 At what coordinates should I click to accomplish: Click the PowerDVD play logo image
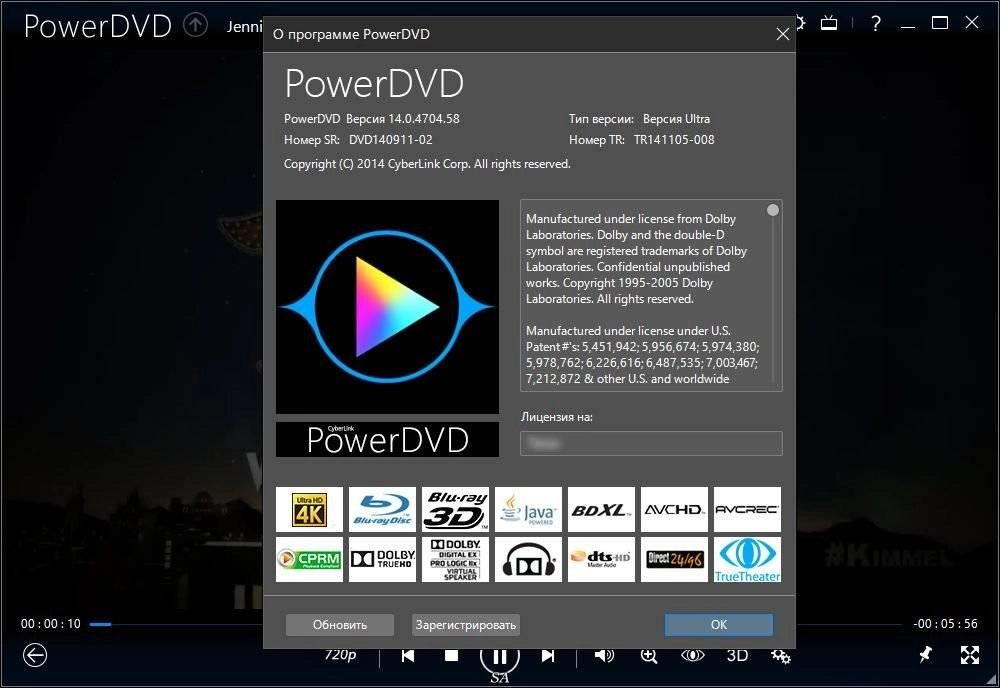coord(387,307)
